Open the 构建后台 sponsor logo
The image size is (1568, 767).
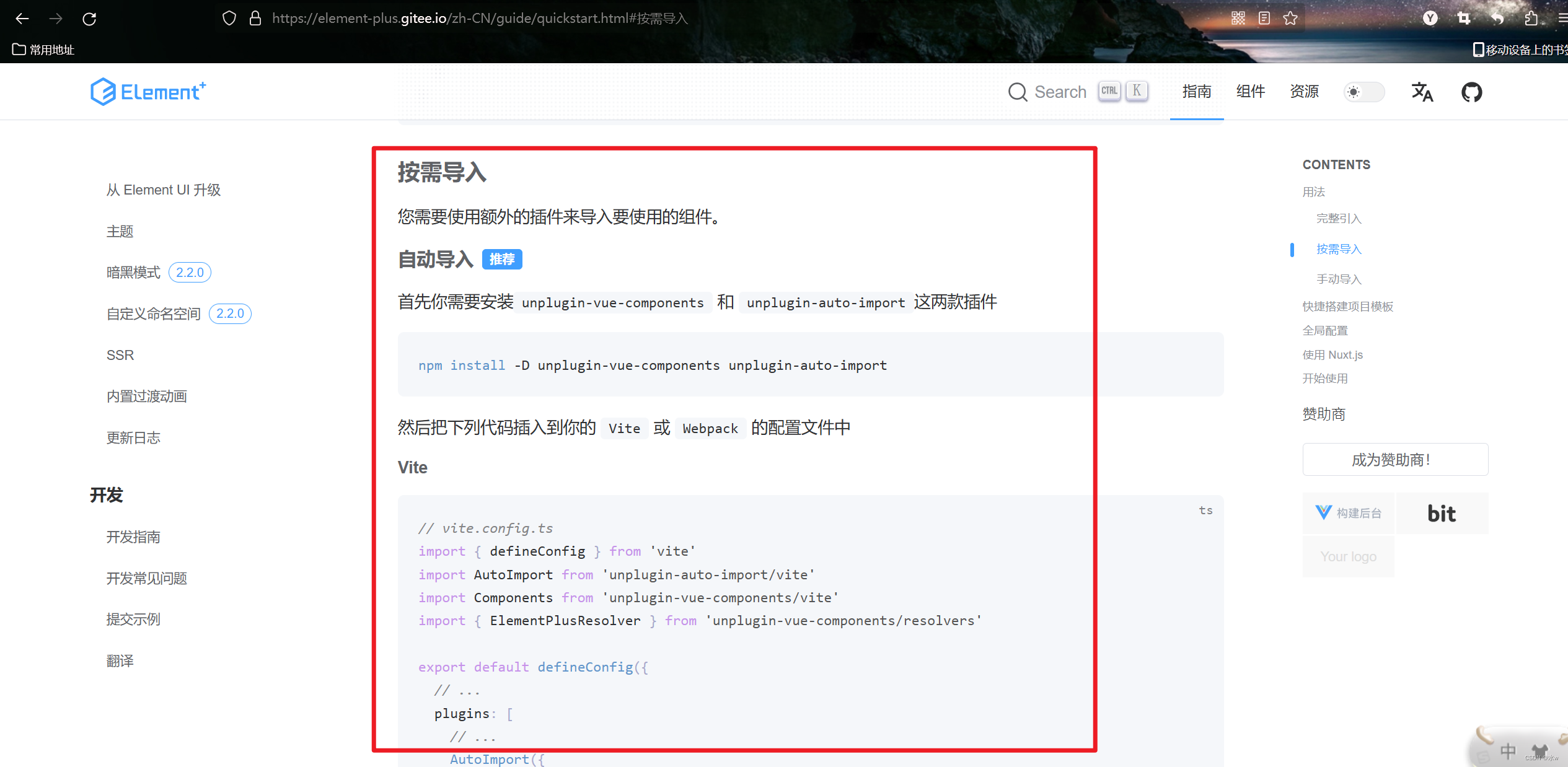1348,513
